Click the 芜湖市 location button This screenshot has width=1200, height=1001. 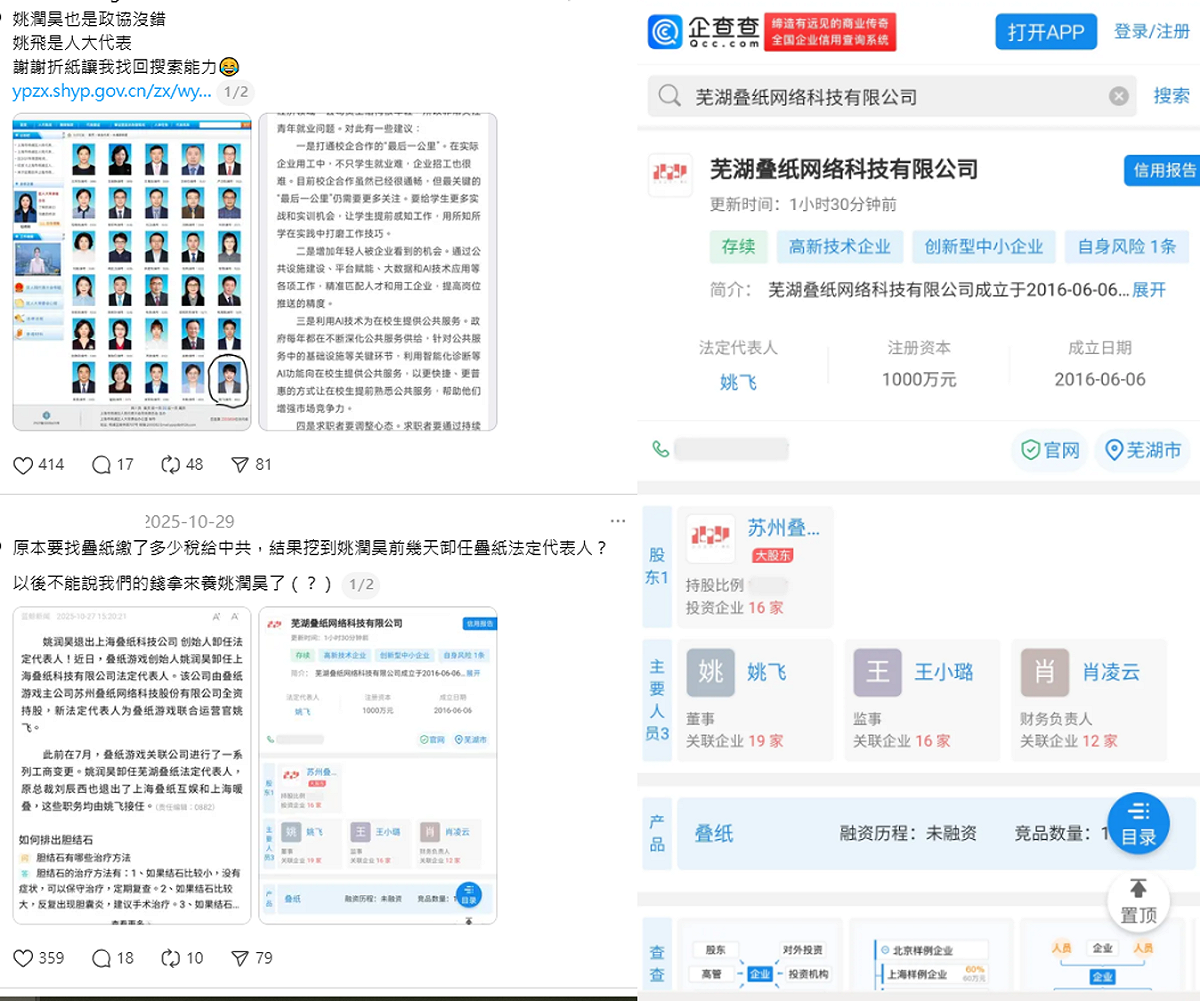(x=1142, y=450)
